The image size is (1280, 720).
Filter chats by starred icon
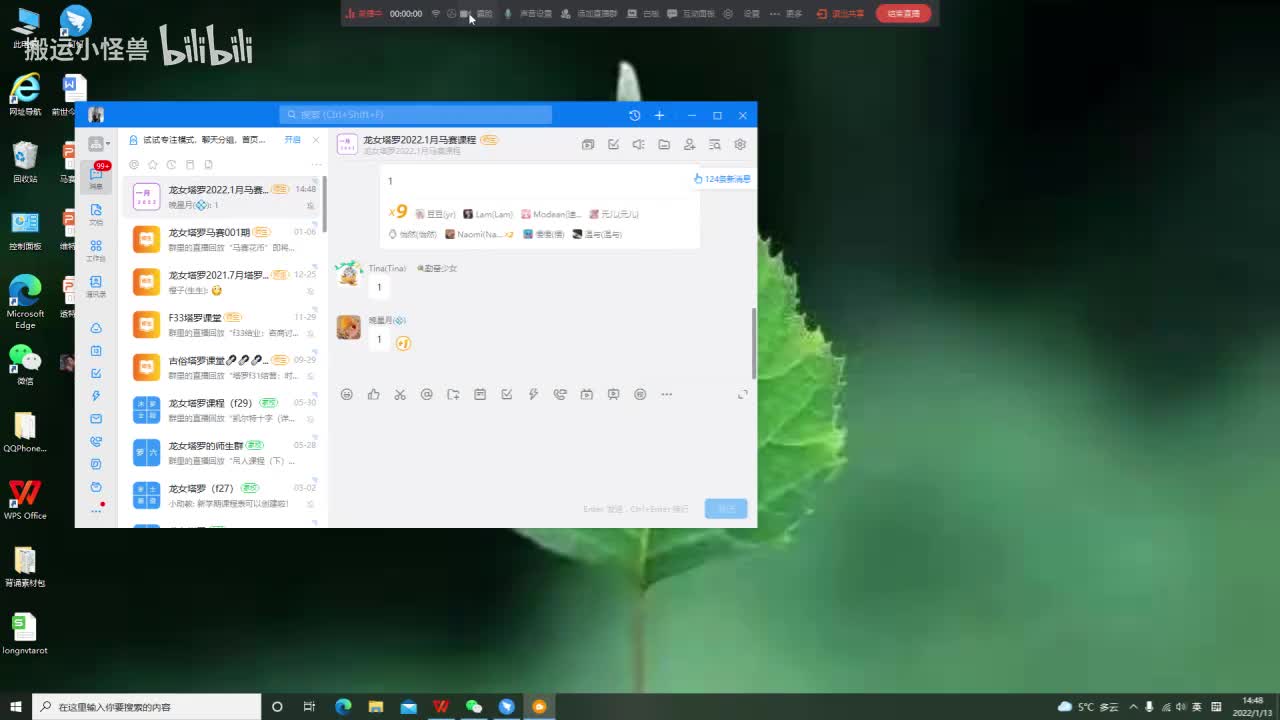pyautogui.click(x=153, y=165)
